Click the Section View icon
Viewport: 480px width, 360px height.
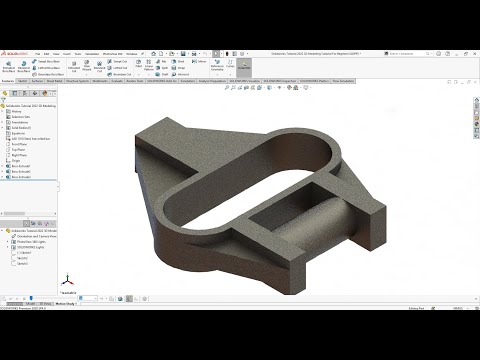(247, 88)
